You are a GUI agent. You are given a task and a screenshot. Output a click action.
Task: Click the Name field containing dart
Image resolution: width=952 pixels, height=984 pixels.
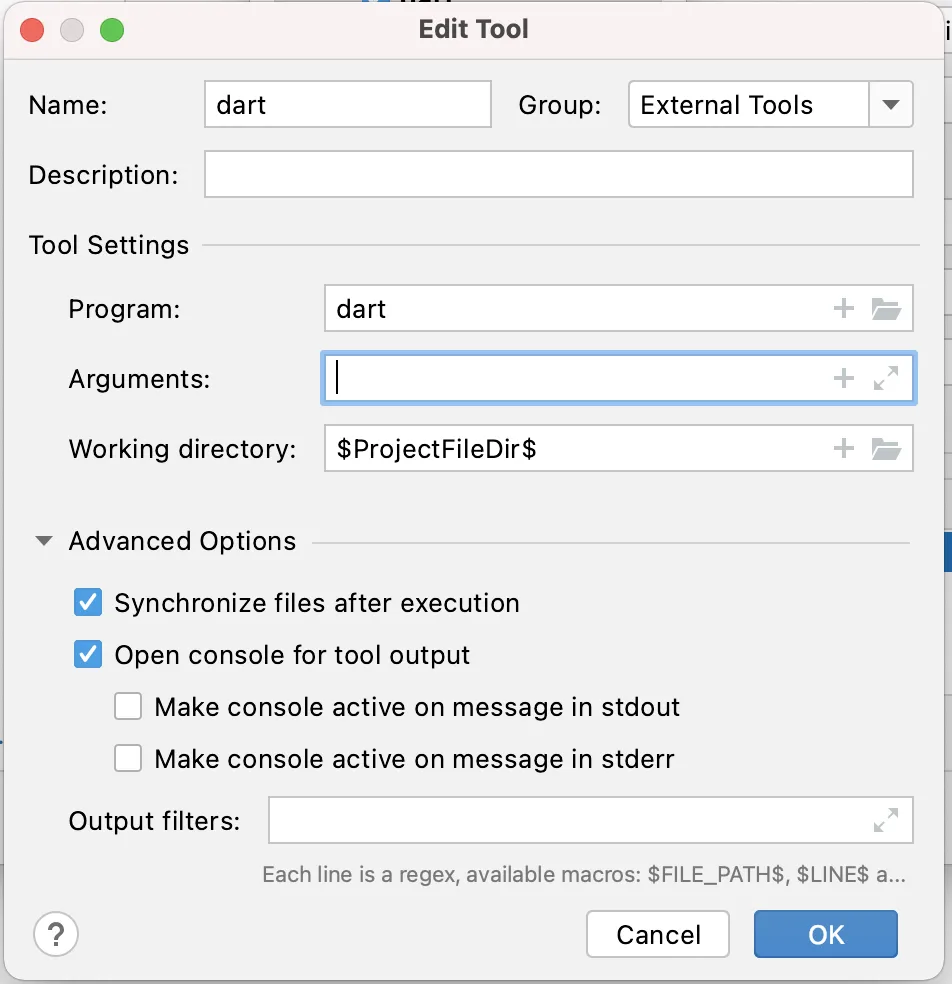click(x=347, y=105)
